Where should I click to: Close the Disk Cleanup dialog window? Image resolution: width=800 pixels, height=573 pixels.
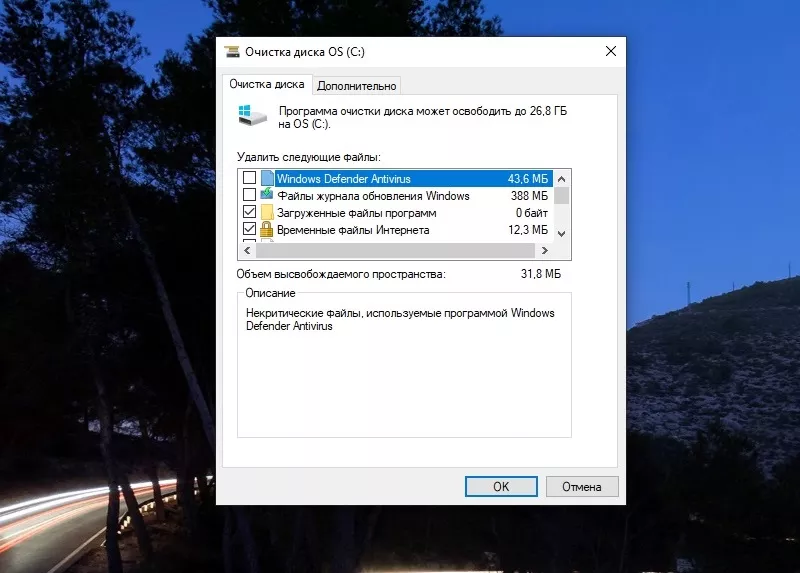click(x=611, y=51)
